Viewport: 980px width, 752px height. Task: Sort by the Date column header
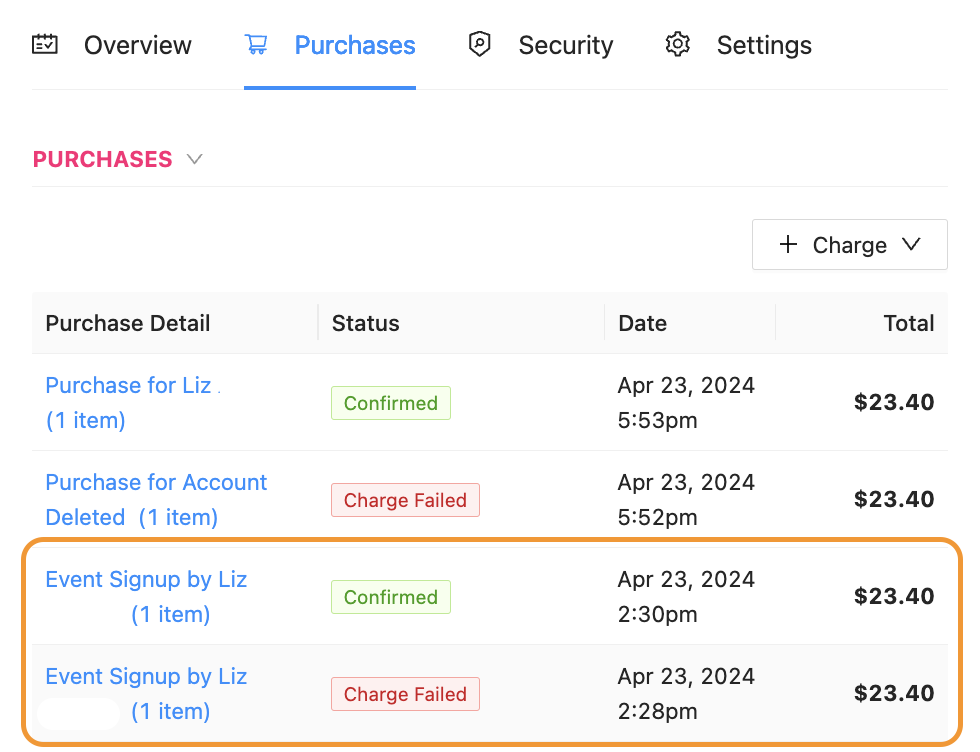[x=642, y=323]
